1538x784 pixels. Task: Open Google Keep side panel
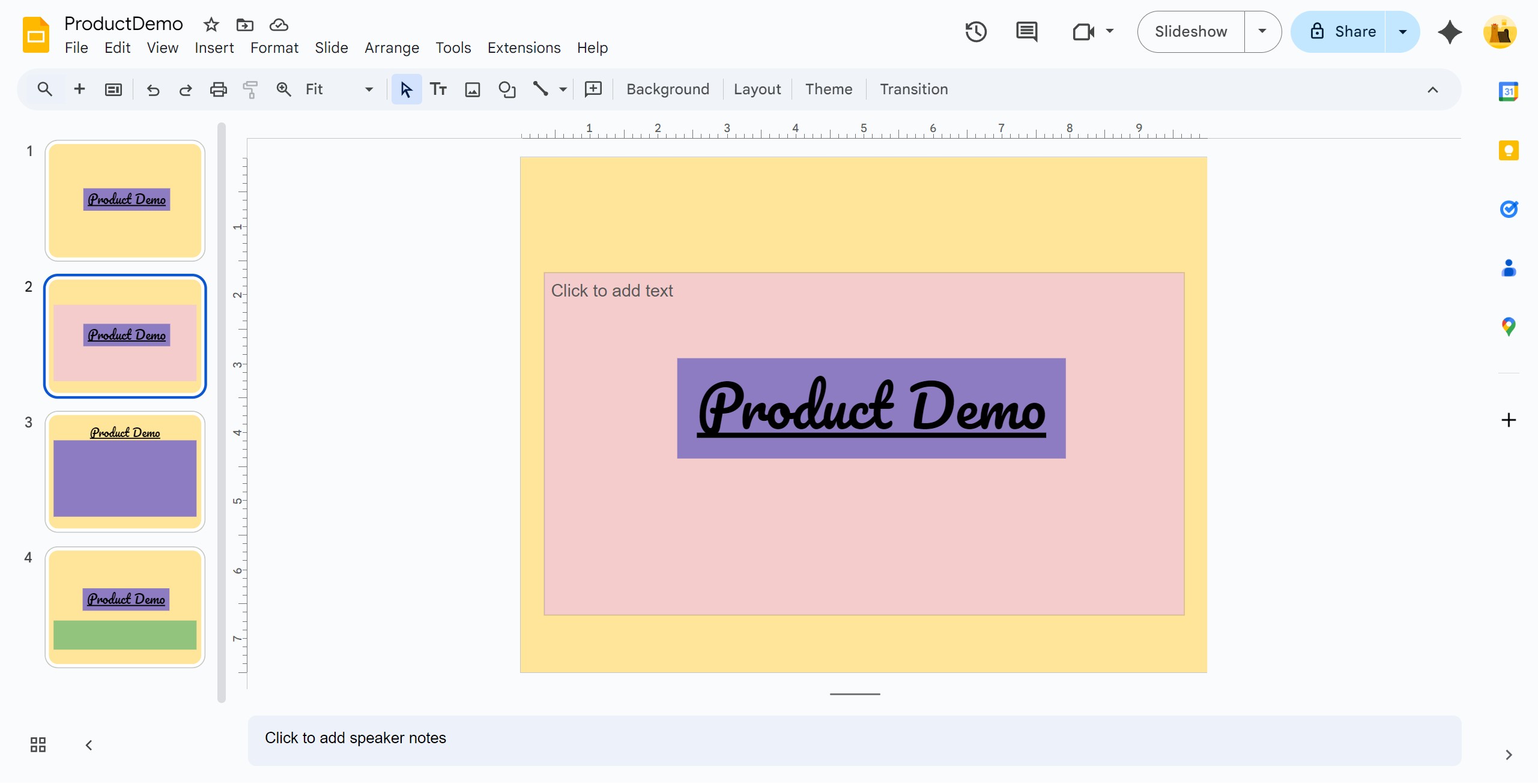1509,150
